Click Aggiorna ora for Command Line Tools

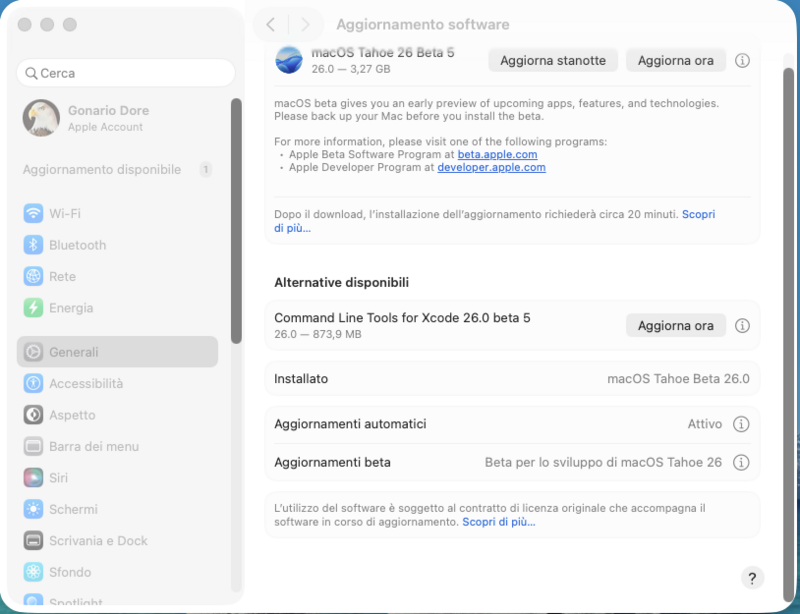(676, 326)
